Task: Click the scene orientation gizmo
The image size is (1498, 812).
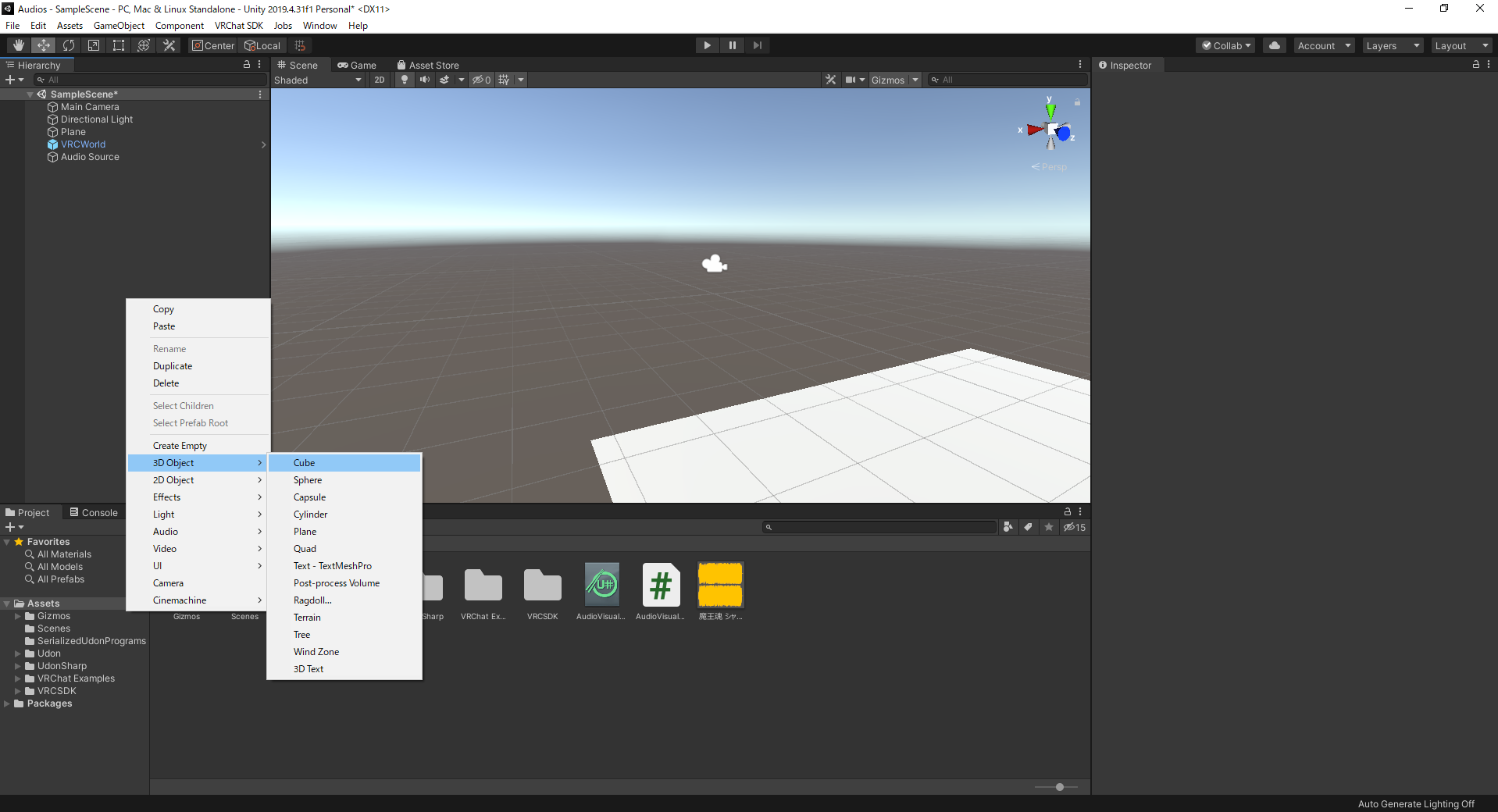Action: [x=1050, y=127]
